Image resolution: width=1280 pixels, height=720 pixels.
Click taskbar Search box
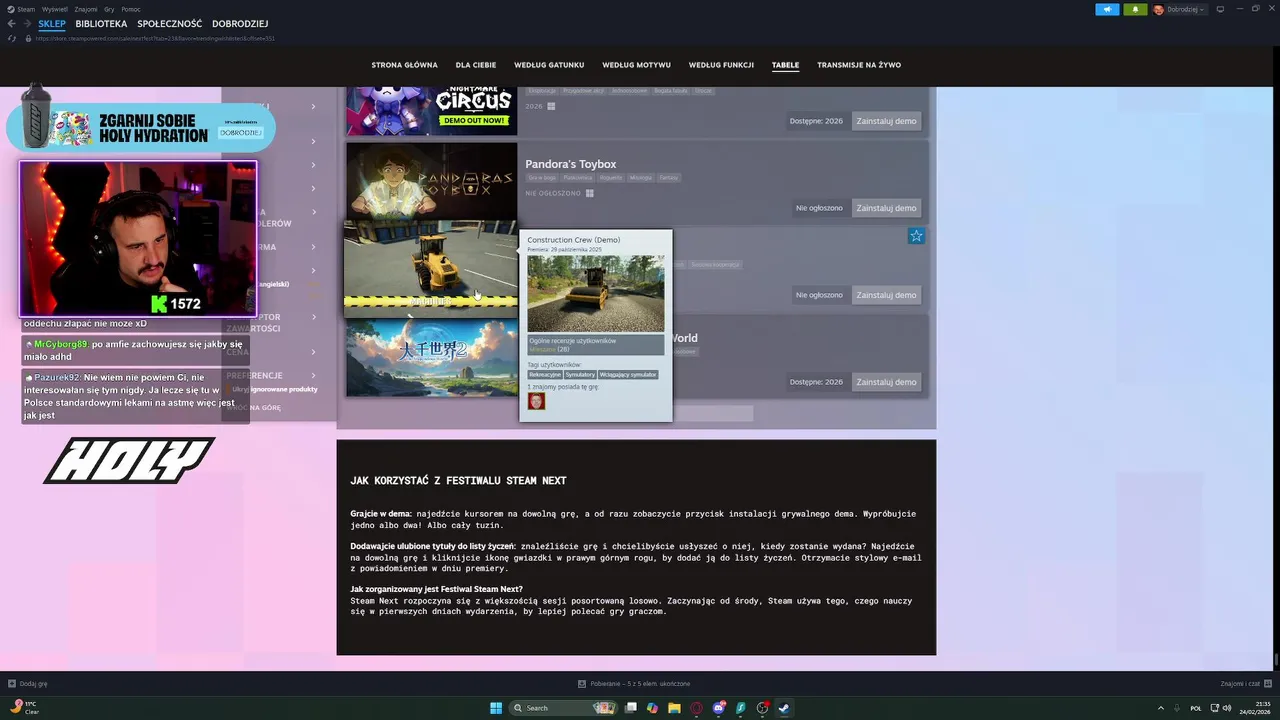coord(563,708)
